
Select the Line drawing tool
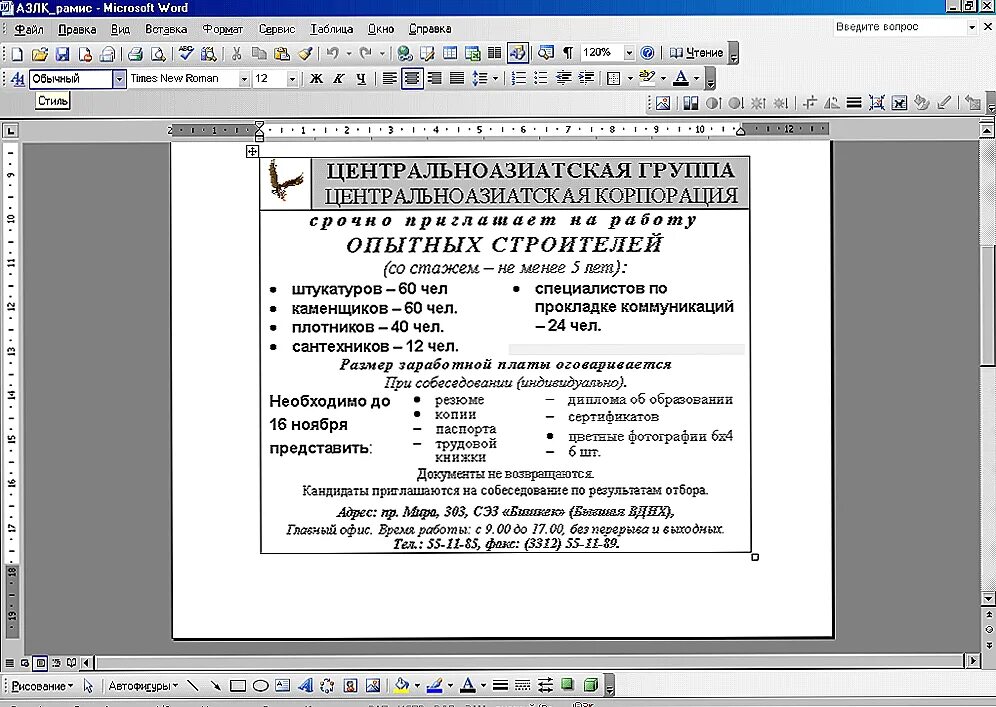pyautogui.click(x=193, y=686)
